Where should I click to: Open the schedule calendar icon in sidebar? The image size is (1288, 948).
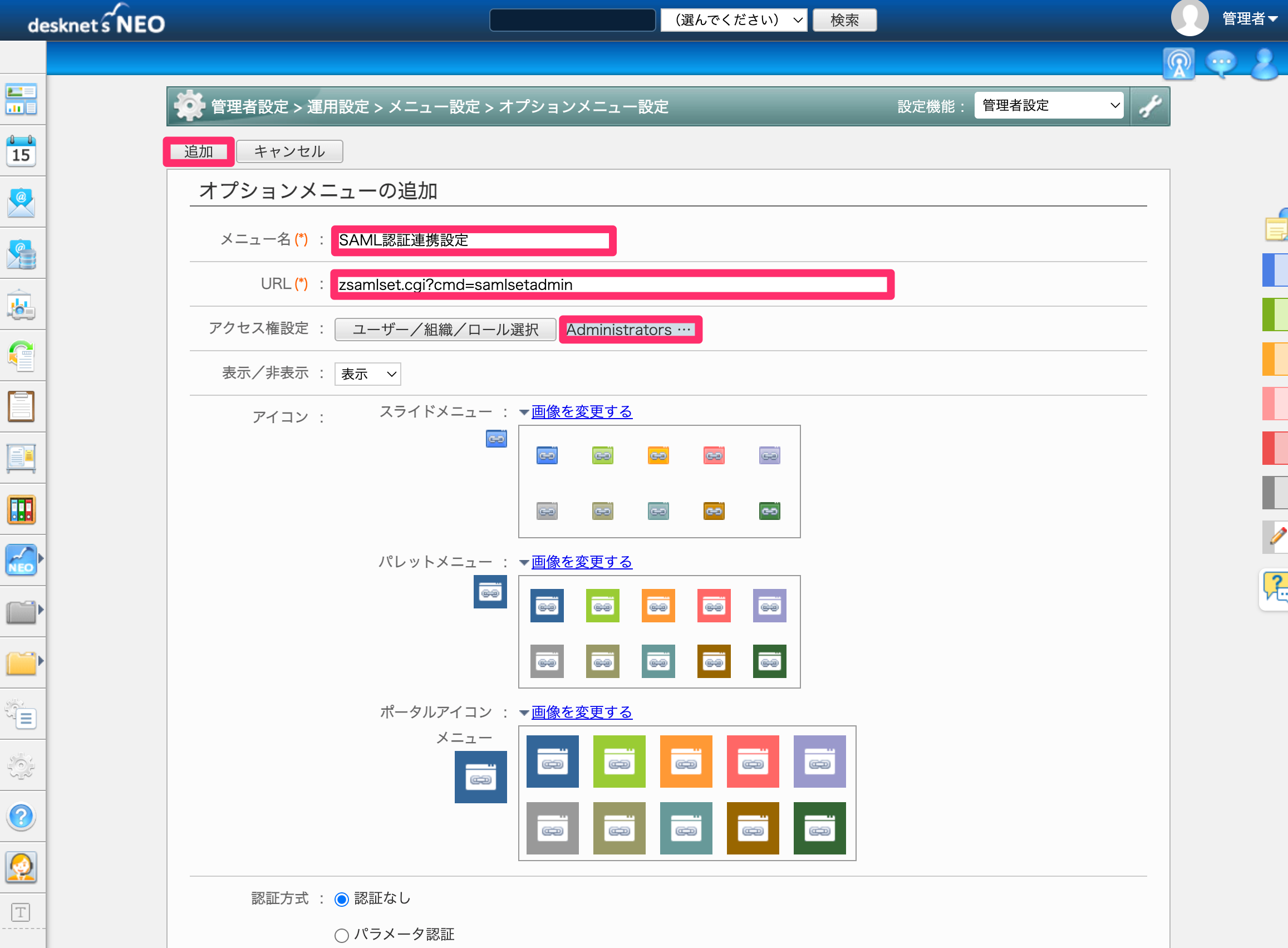tap(21, 151)
